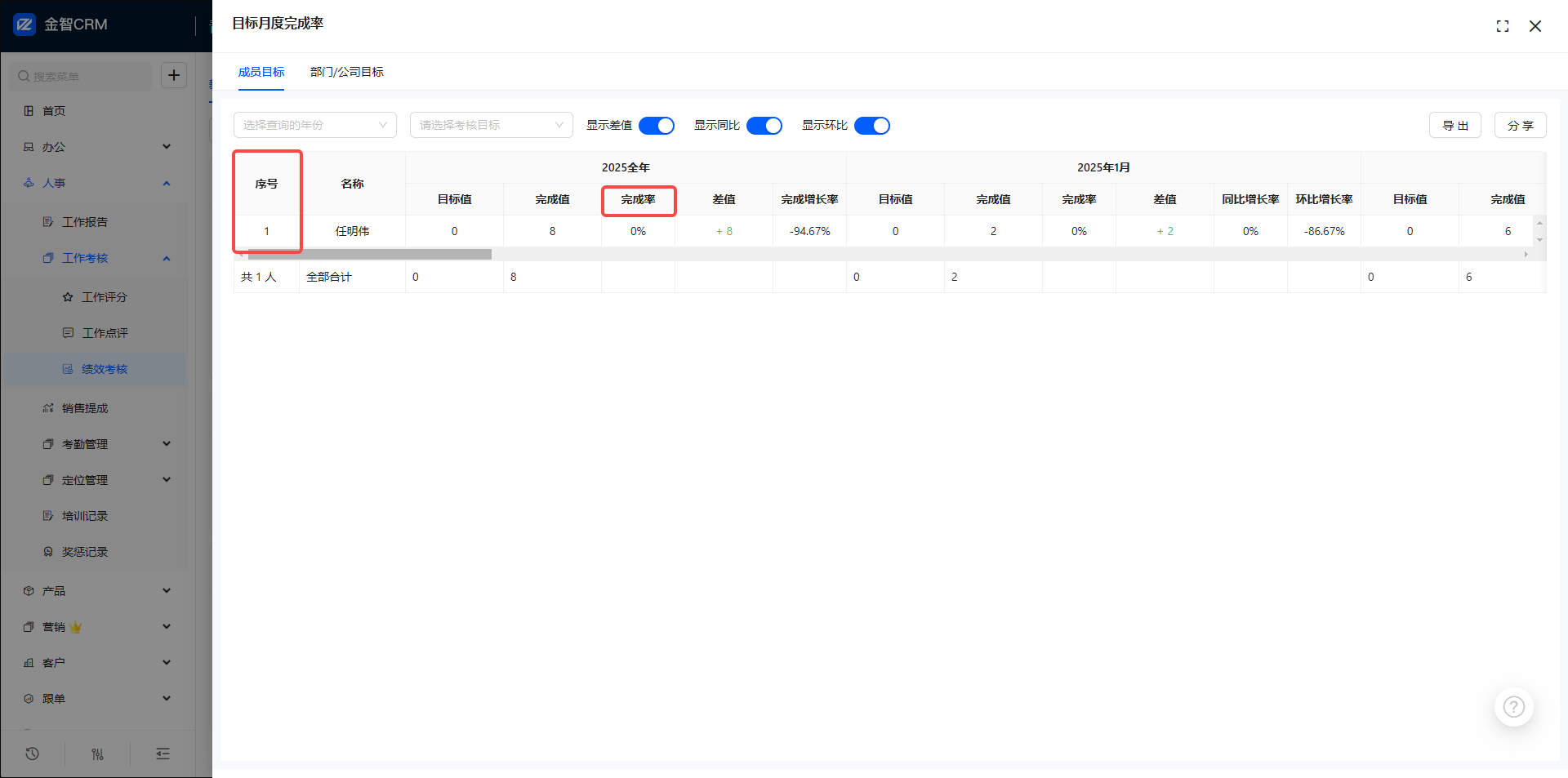Open the 选择查询的年份 dropdown
The image size is (1568, 778).
tap(315, 125)
